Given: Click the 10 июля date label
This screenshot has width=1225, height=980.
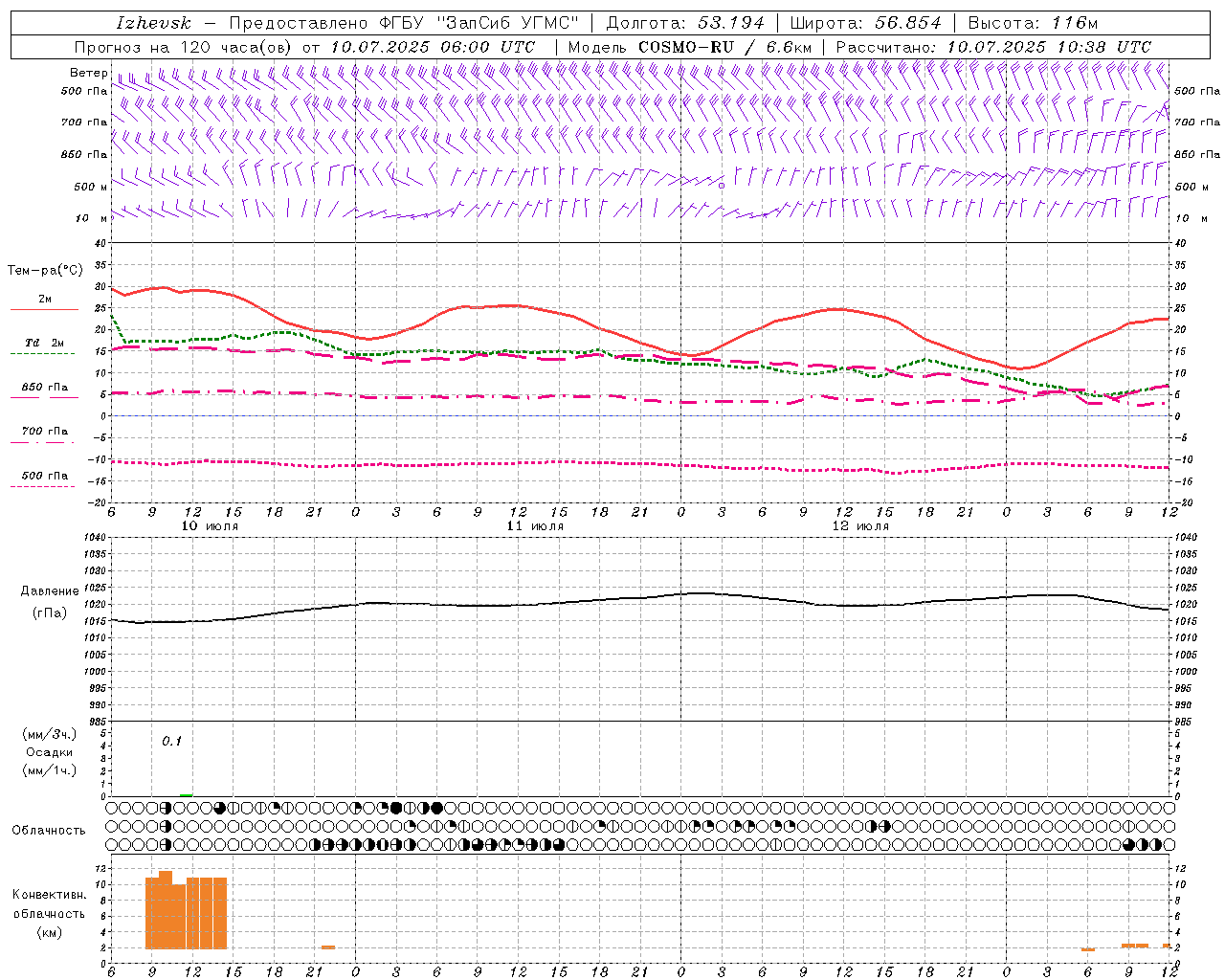Looking at the screenshot, I should pyautogui.click(x=210, y=526).
